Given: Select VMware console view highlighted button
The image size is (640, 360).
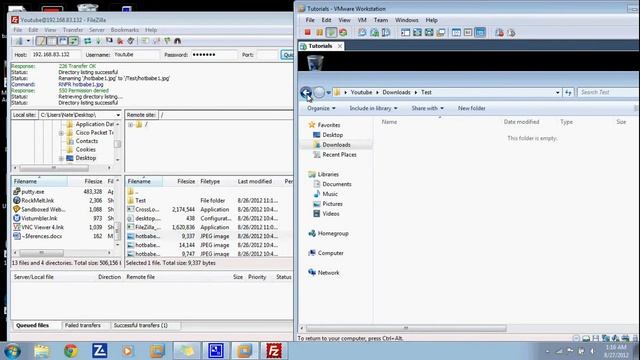Looking at the screenshot, I should pyautogui.click(x=480, y=32).
